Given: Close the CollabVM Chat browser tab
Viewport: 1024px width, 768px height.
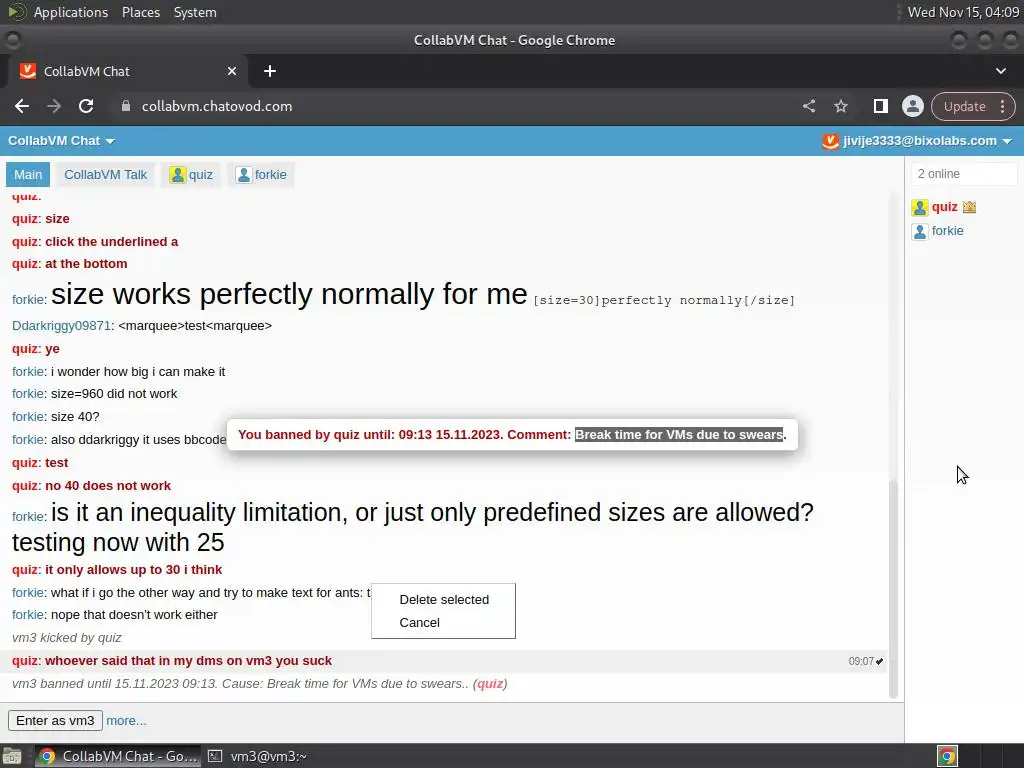Looking at the screenshot, I should pos(232,71).
